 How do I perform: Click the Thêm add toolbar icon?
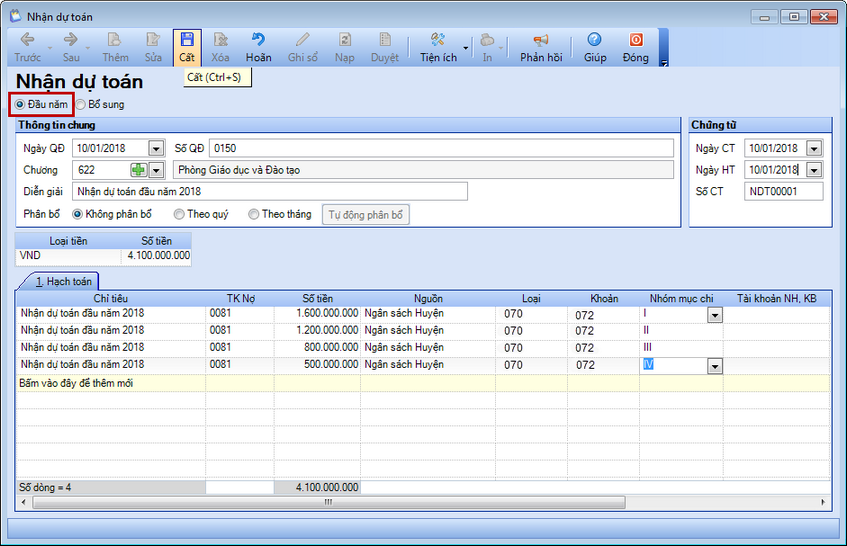click(115, 48)
